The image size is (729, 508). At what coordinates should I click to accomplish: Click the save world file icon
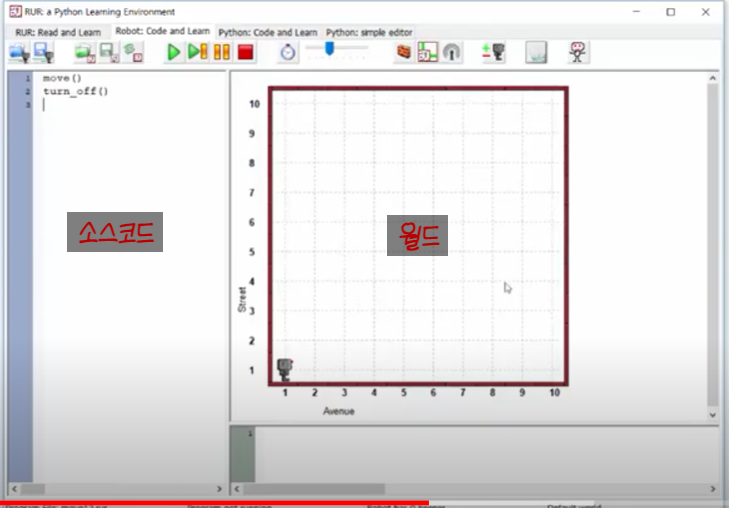[x=108, y=52]
